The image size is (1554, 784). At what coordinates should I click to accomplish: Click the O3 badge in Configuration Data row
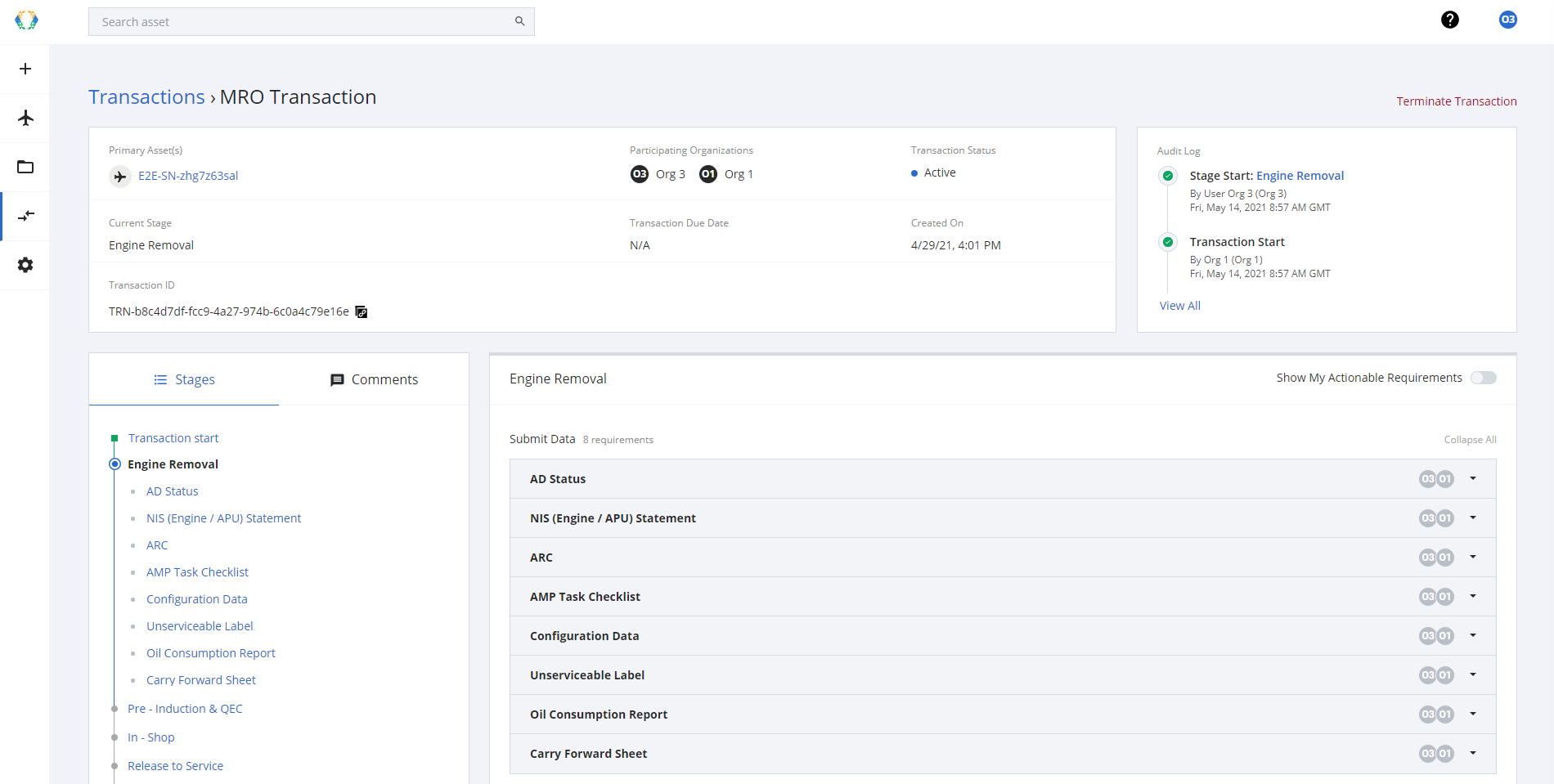pyautogui.click(x=1428, y=636)
